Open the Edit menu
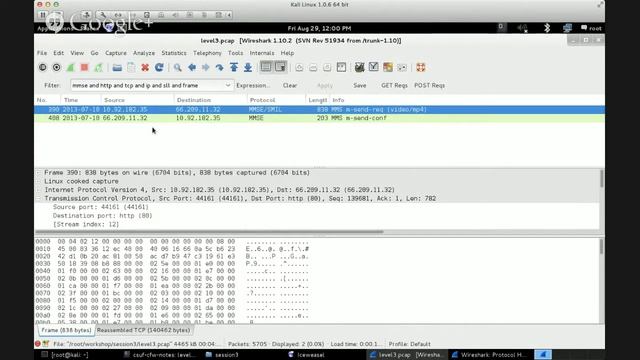 point(58,53)
